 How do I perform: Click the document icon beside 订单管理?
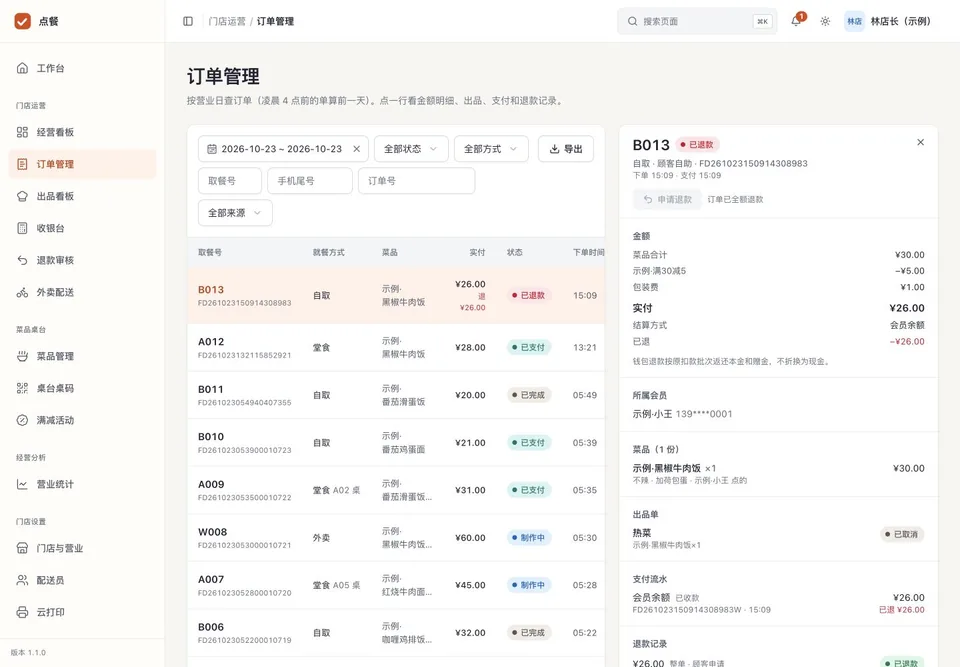tap(22, 164)
